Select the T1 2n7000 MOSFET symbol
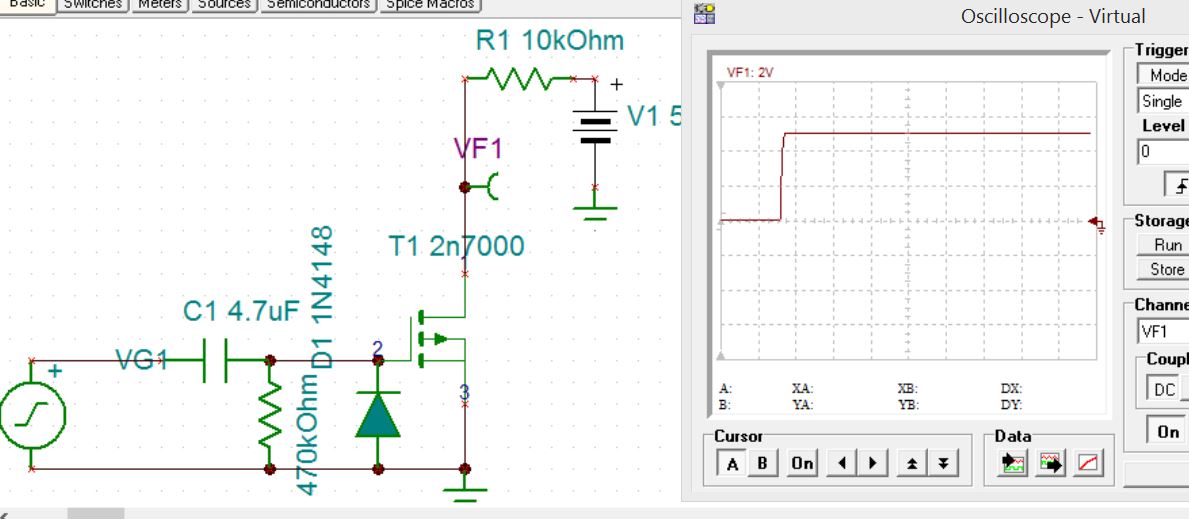The height and width of the screenshot is (519, 1189). click(x=441, y=339)
